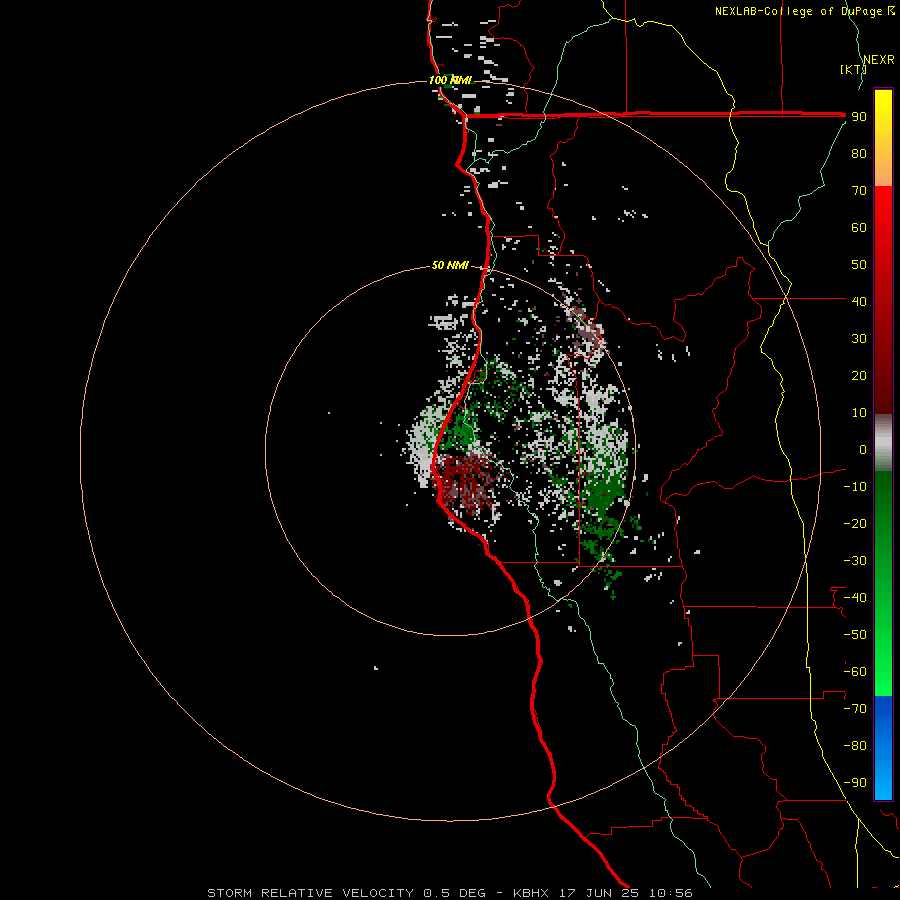
Task: Click the 90 value on velocity scale
Action: click(x=859, y=117)
